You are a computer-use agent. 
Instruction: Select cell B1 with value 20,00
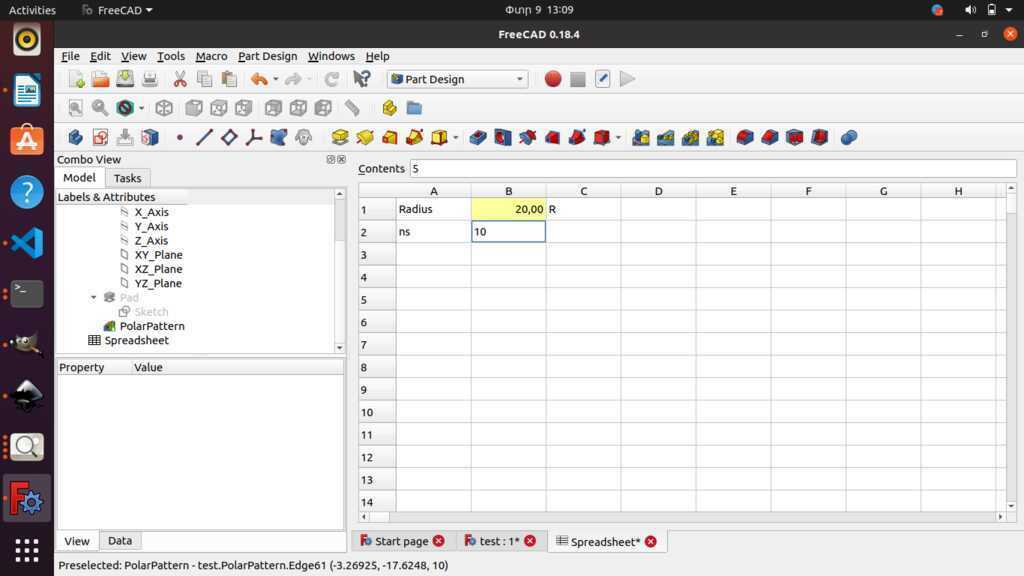point(508,209)
